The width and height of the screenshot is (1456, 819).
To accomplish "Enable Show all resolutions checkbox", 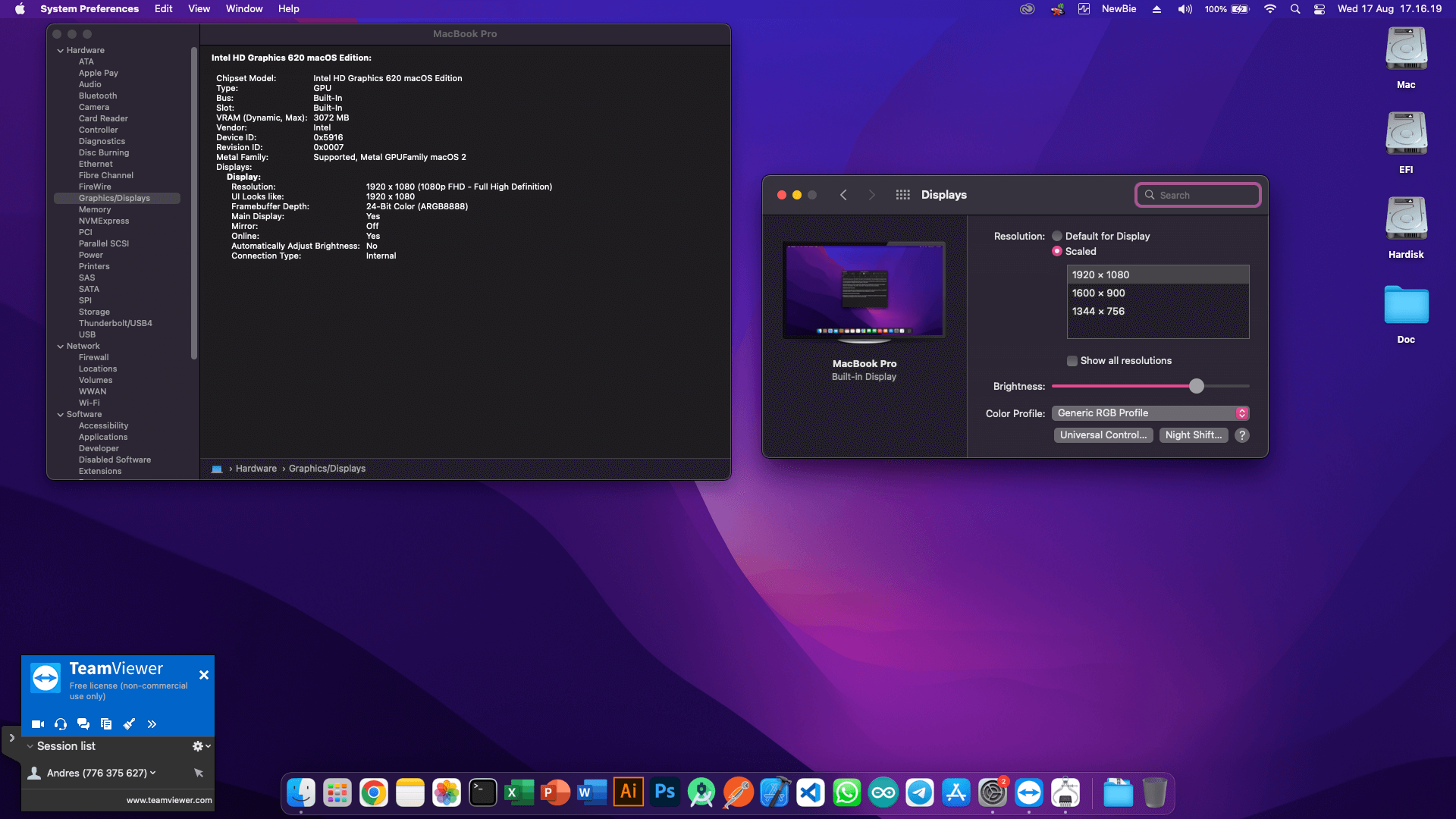I will coord(1072,361).
